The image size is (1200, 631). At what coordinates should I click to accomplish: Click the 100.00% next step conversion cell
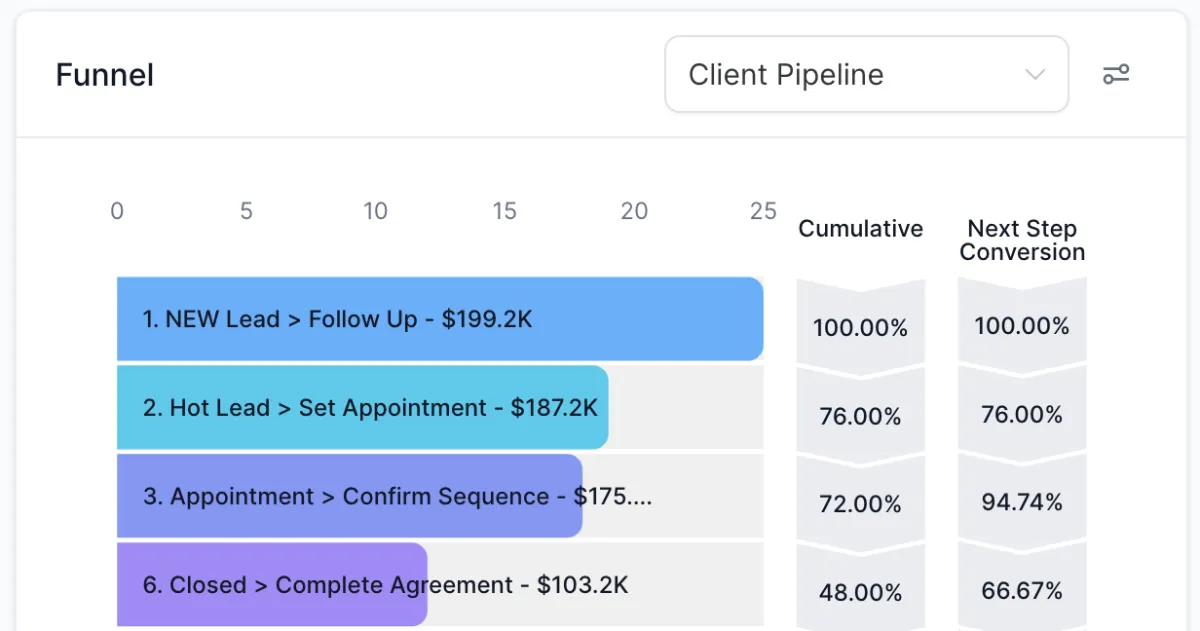click(1022, 326)
